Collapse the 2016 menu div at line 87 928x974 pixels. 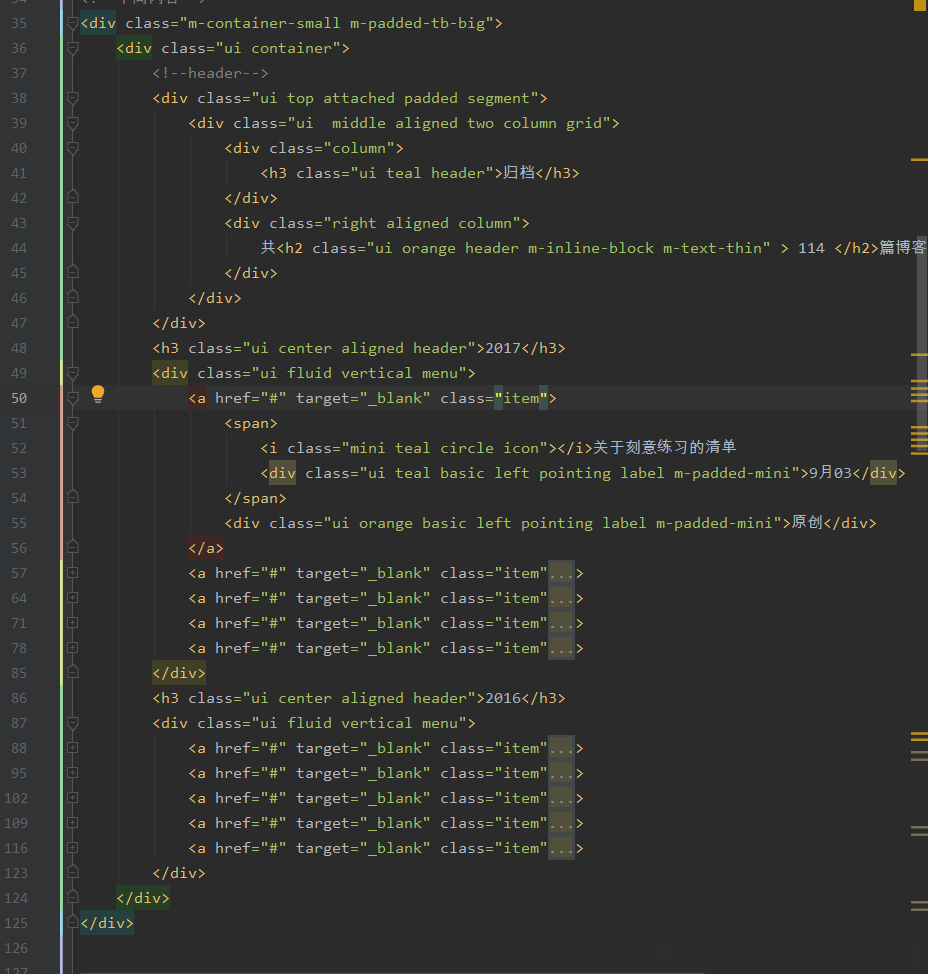[x=73, y=723]
